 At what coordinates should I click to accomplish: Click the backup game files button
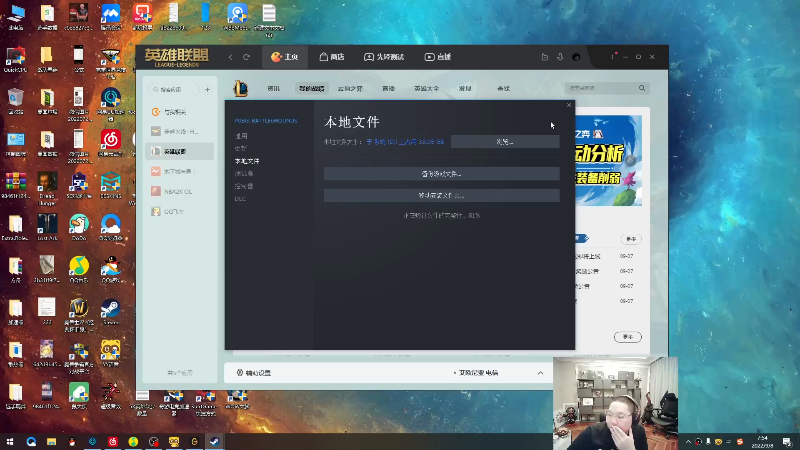pos(442,174)
